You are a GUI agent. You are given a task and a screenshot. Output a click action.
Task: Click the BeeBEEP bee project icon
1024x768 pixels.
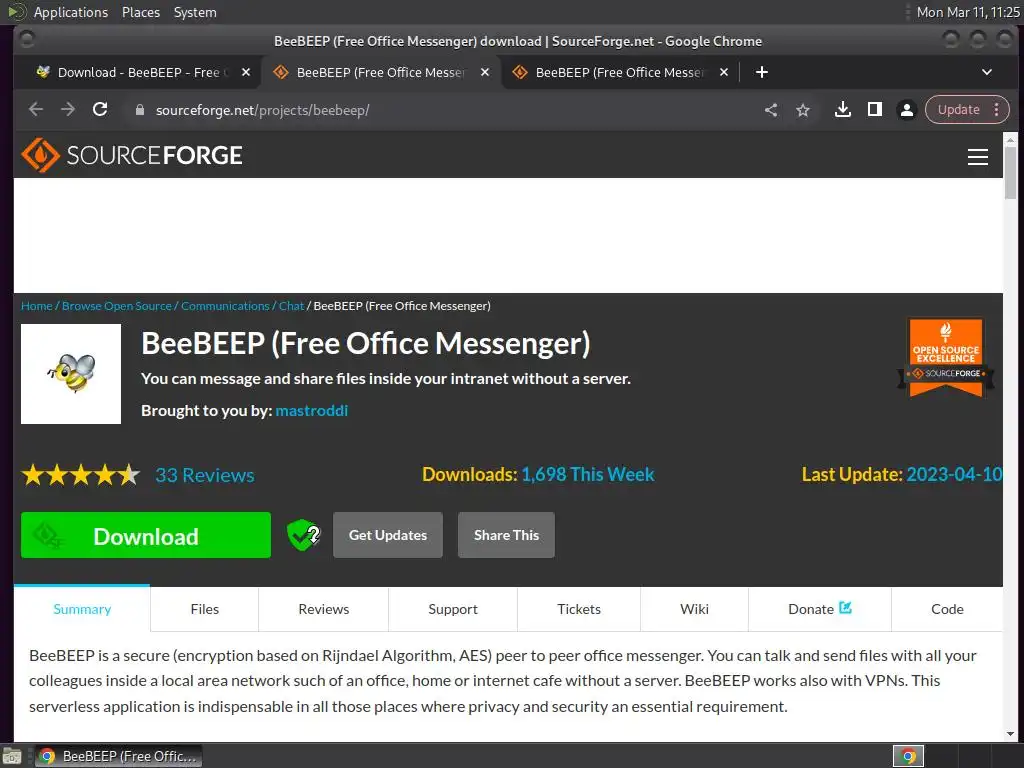[71, 374]
